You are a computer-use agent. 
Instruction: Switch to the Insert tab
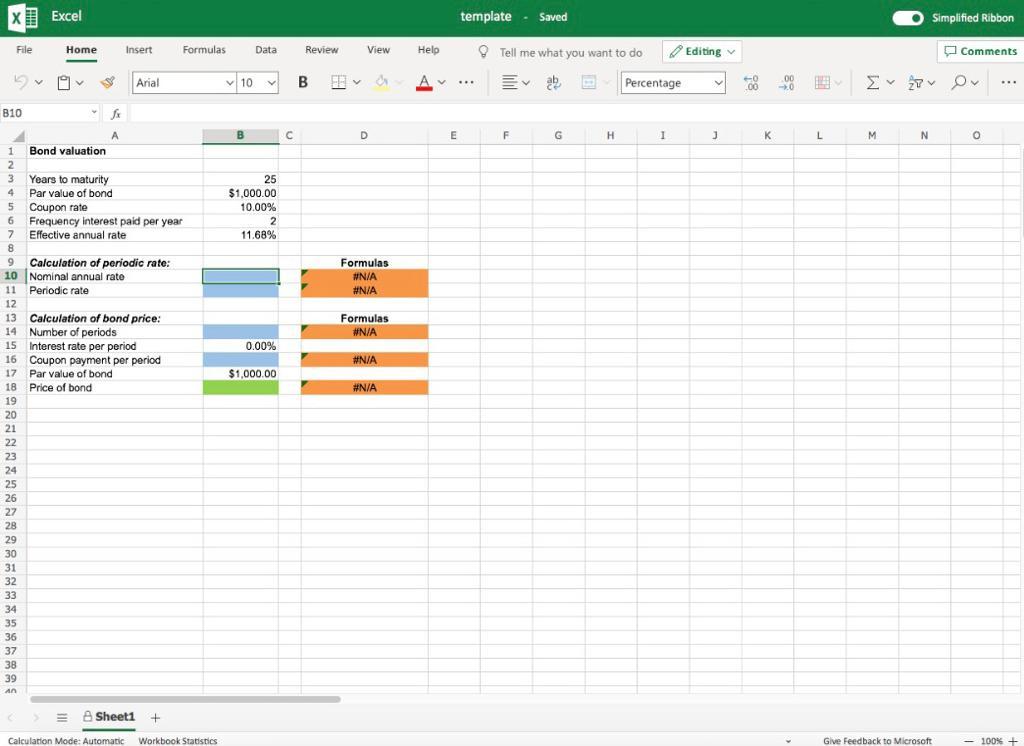(x=138, y=50)
